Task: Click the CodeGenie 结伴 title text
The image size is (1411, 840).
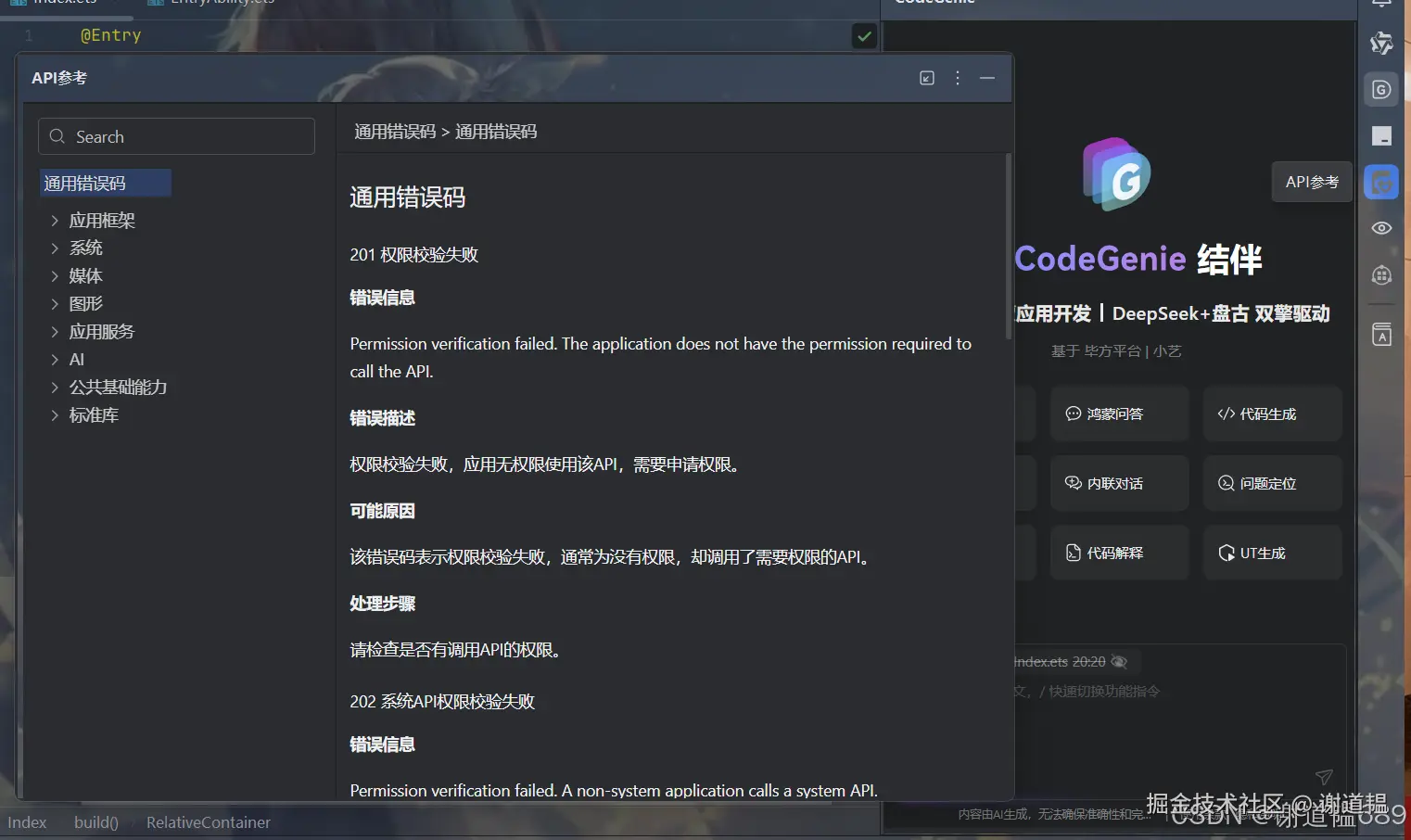Action: (1138, 260)
